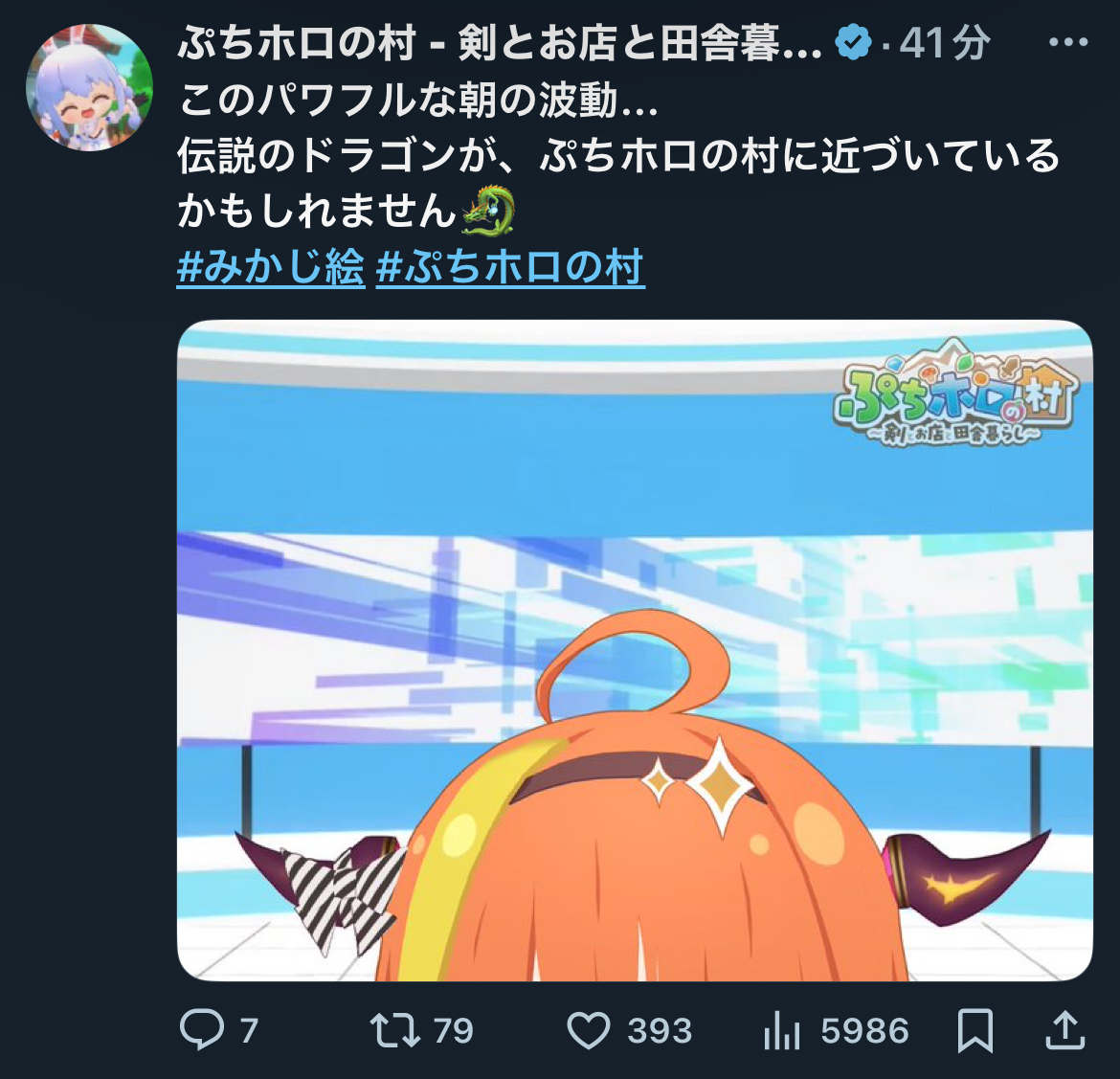Image resolution: width=1120 pixels, height=1079 pixels.
Task: Click the 41分 timestamp
Action: (944, 43)
